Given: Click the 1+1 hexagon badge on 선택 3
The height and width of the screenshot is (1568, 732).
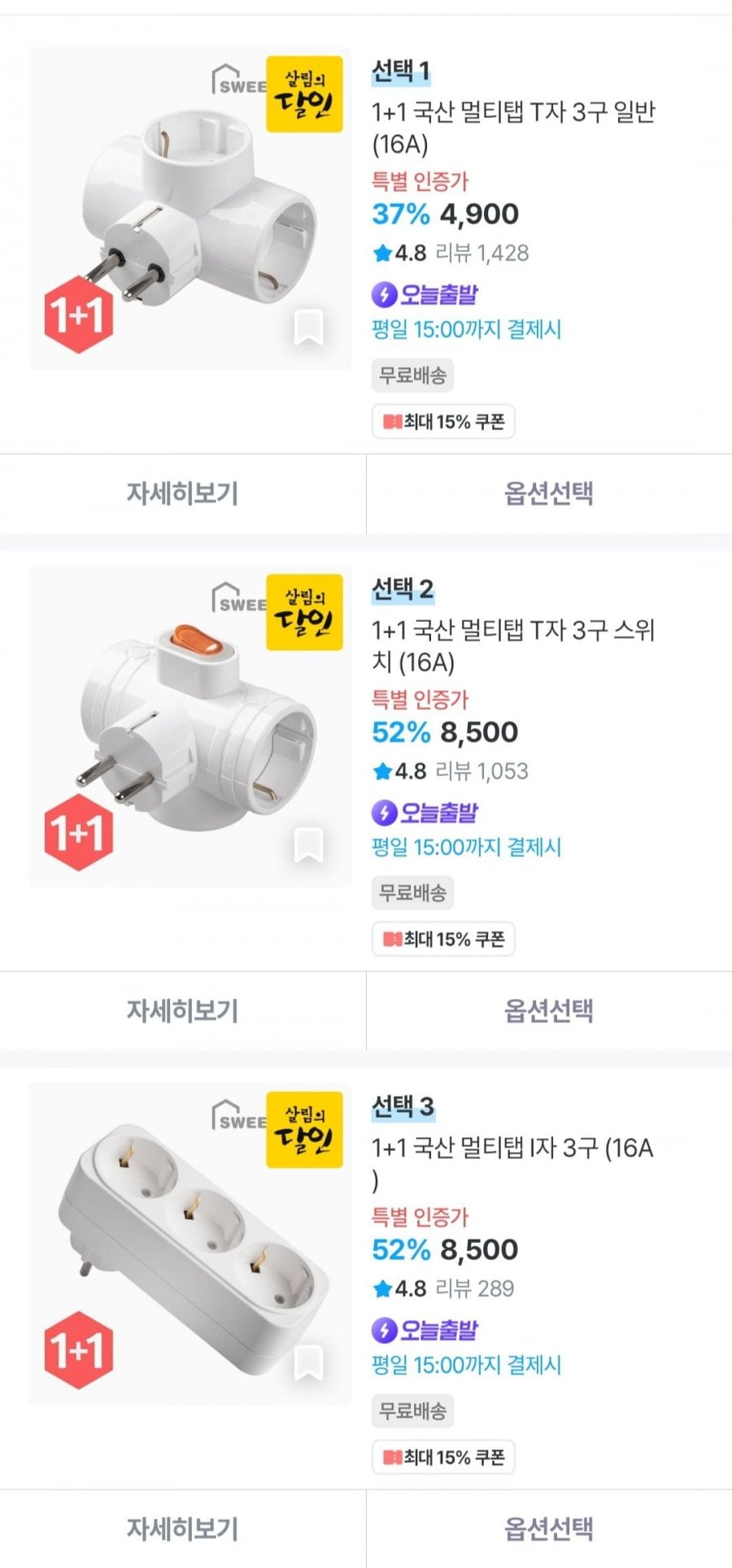Looking at the screenshot, I should coord(78,1349).
